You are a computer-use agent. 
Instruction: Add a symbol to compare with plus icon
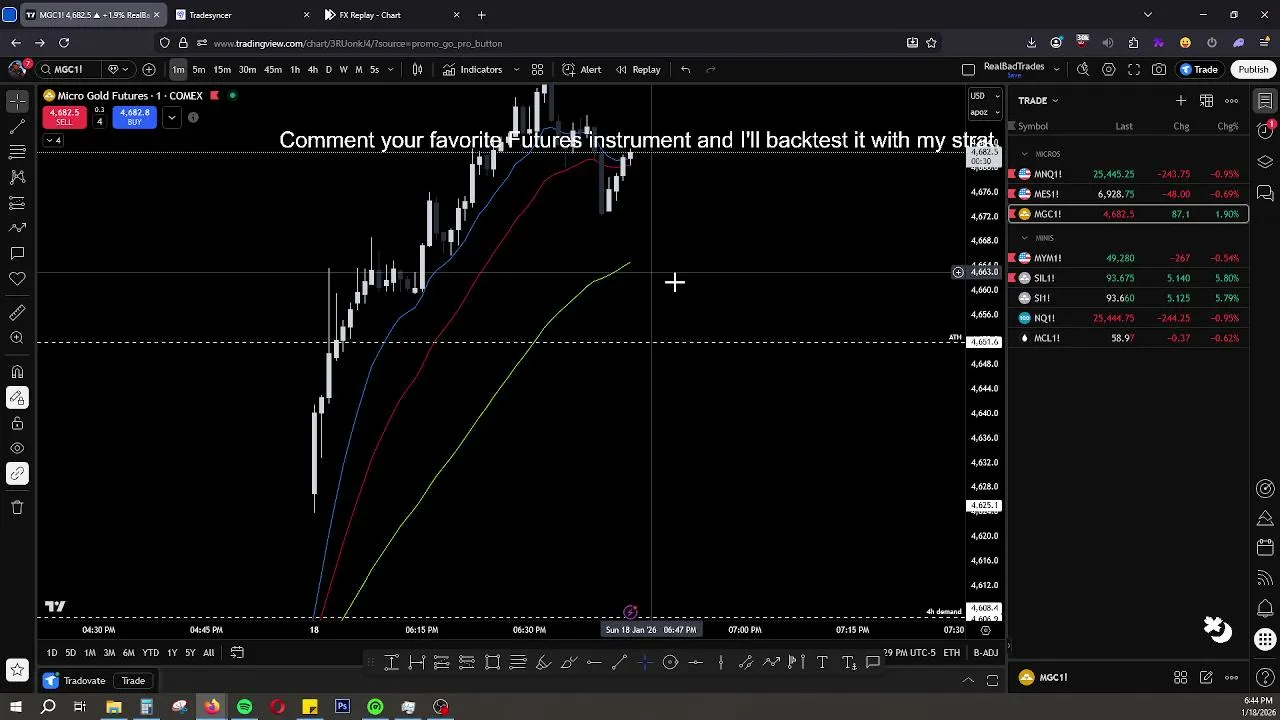tap(149, 70)
